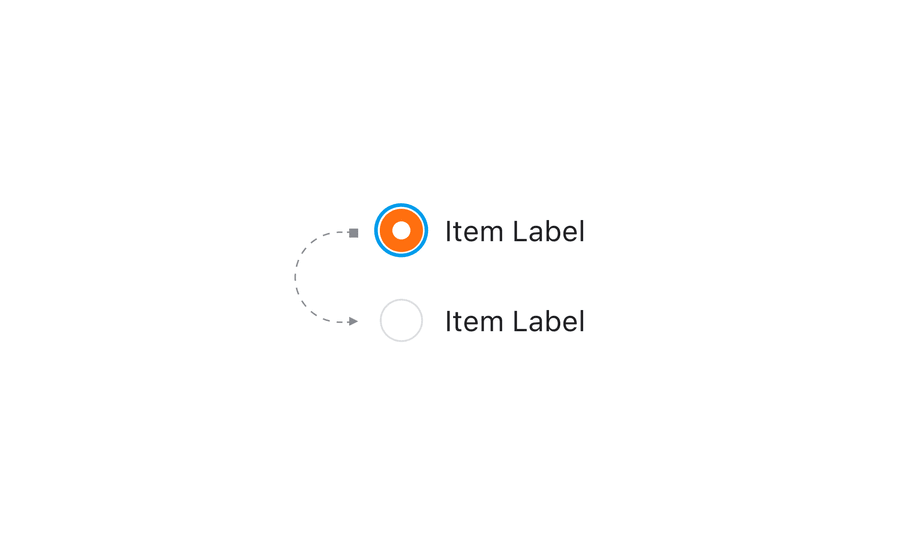Click the capital 'L' in the bottom Item Label
The width and height of the screenshot is (900, 540).
pyautogui.click(x=519, y=321)
